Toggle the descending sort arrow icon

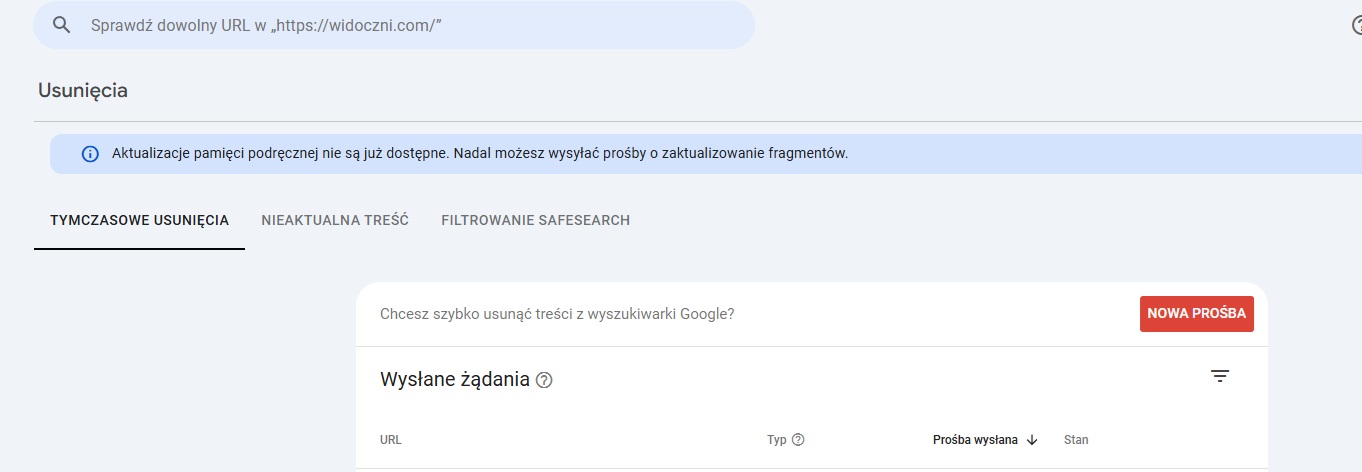(x=1032, y=440)
